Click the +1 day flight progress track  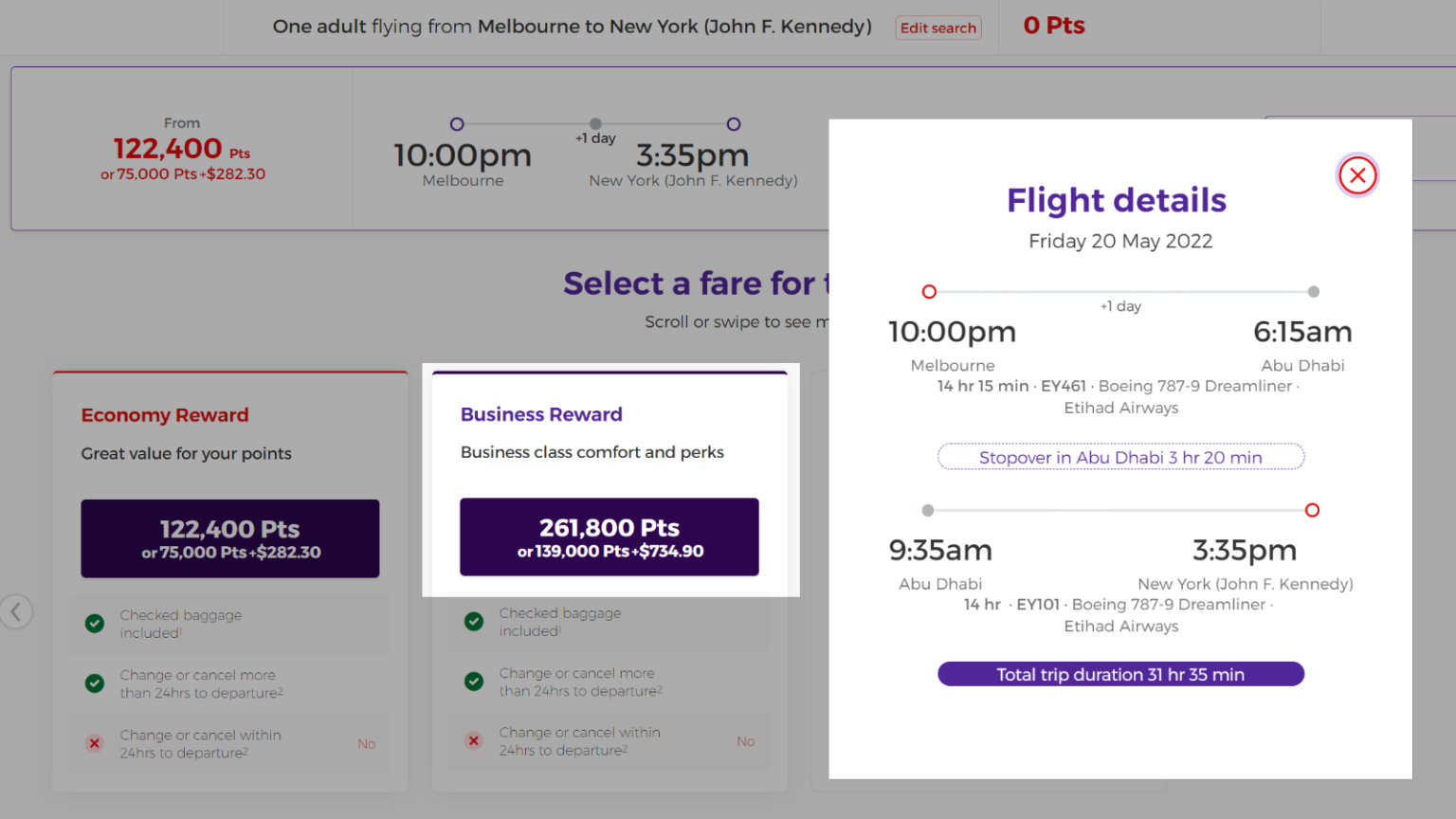tap(595, 123)
